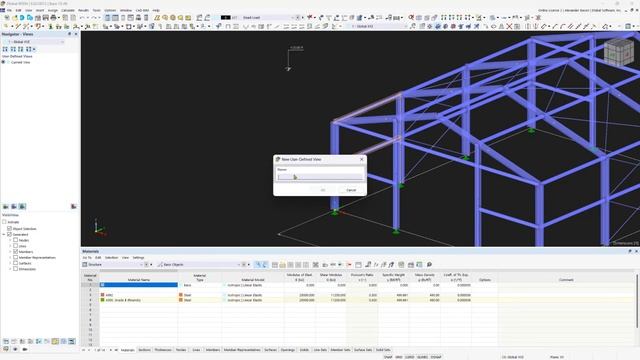
Task: Check the Nodes visibility checkbox
Action: click(x=16, y=240)
